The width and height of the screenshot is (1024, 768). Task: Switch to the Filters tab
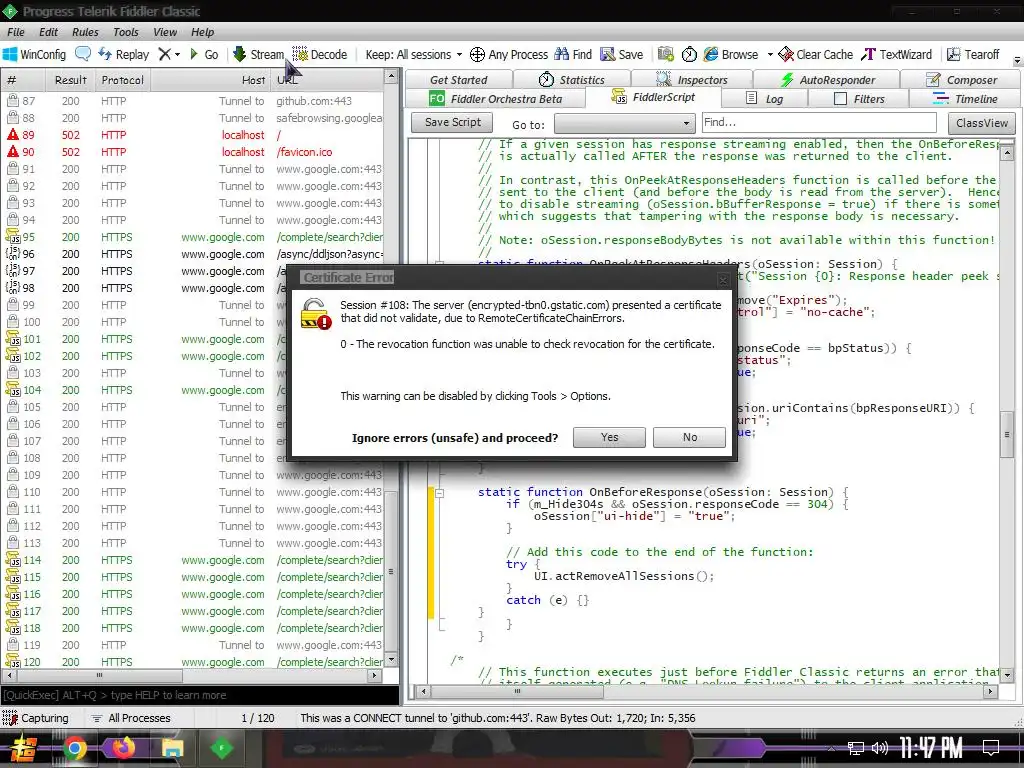pyautogui.click(x=859, y=99)
